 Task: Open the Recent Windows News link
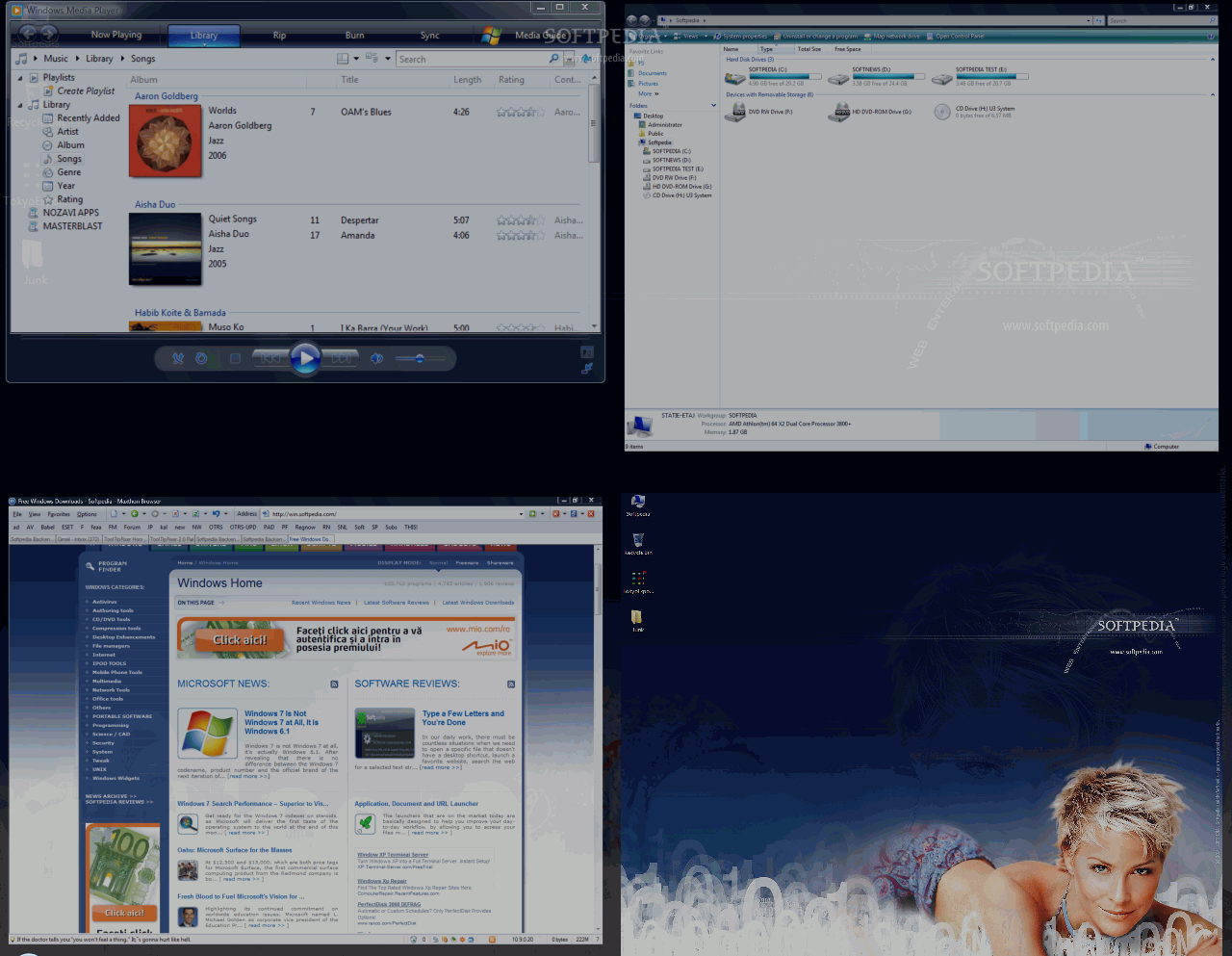(321, 603)
